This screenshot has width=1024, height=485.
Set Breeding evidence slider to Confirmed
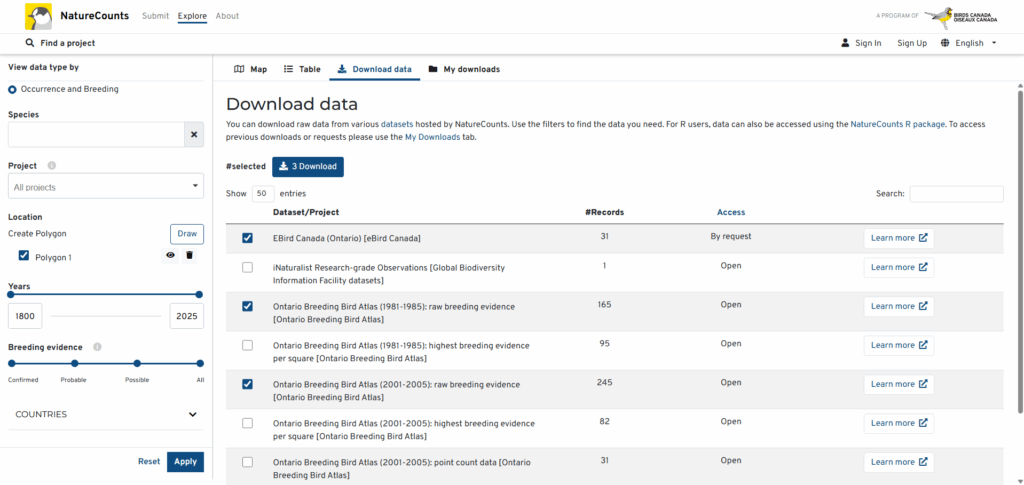click(x=11, y=364)
